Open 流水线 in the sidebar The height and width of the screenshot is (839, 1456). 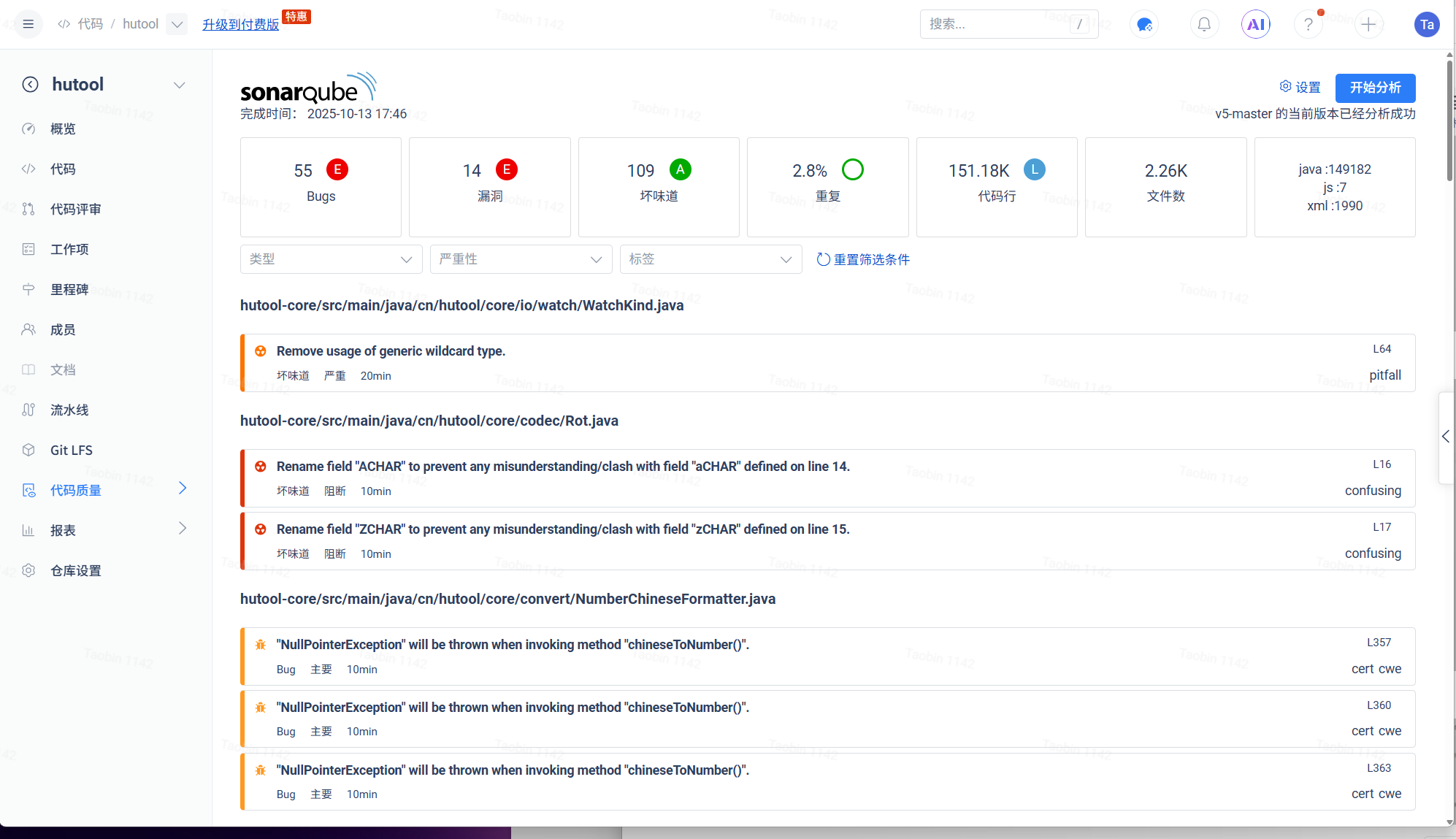[69, 410]
